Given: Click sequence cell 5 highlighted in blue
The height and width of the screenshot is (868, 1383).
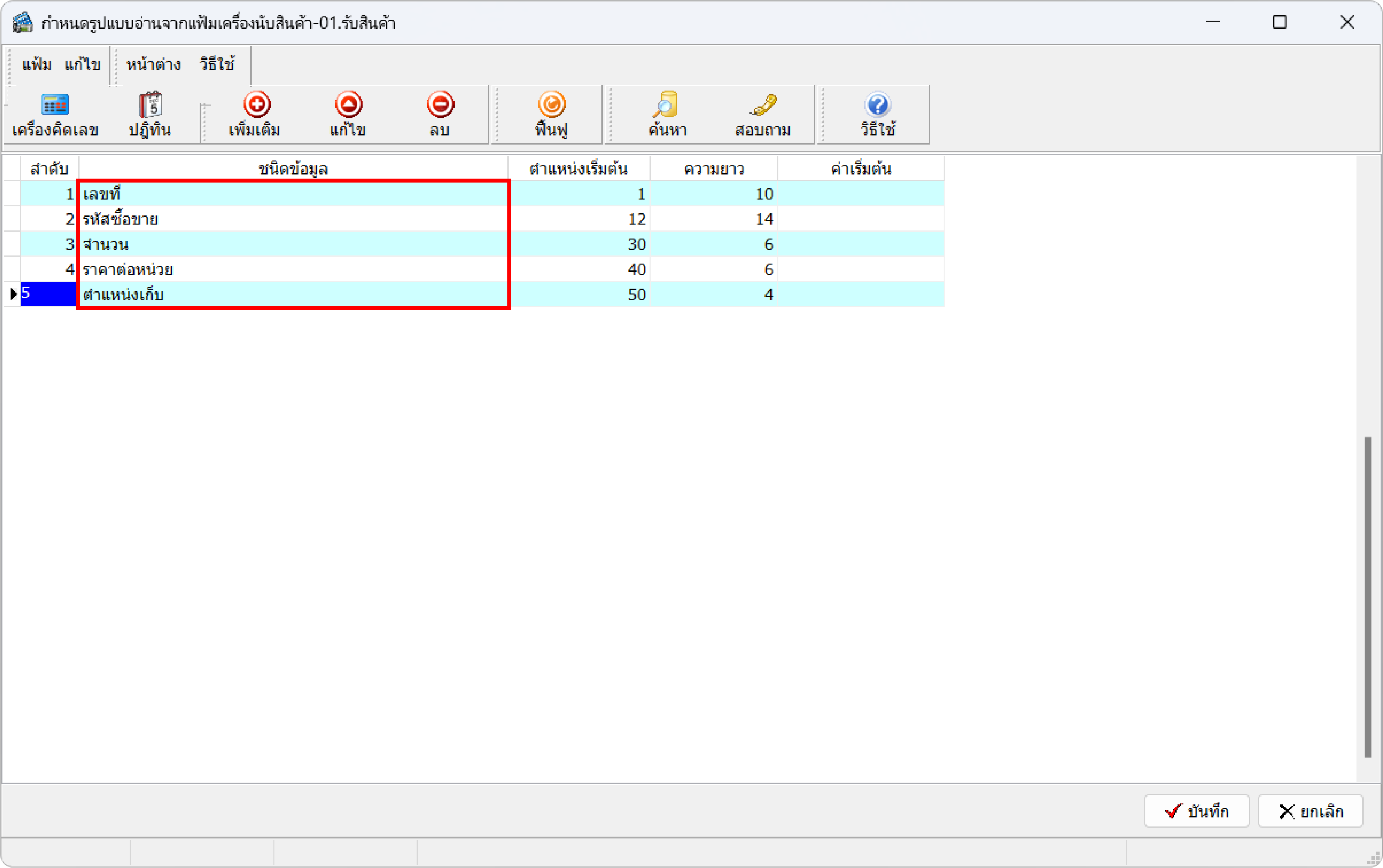Looking at the screenshot, I should click(x=49, y=294).
